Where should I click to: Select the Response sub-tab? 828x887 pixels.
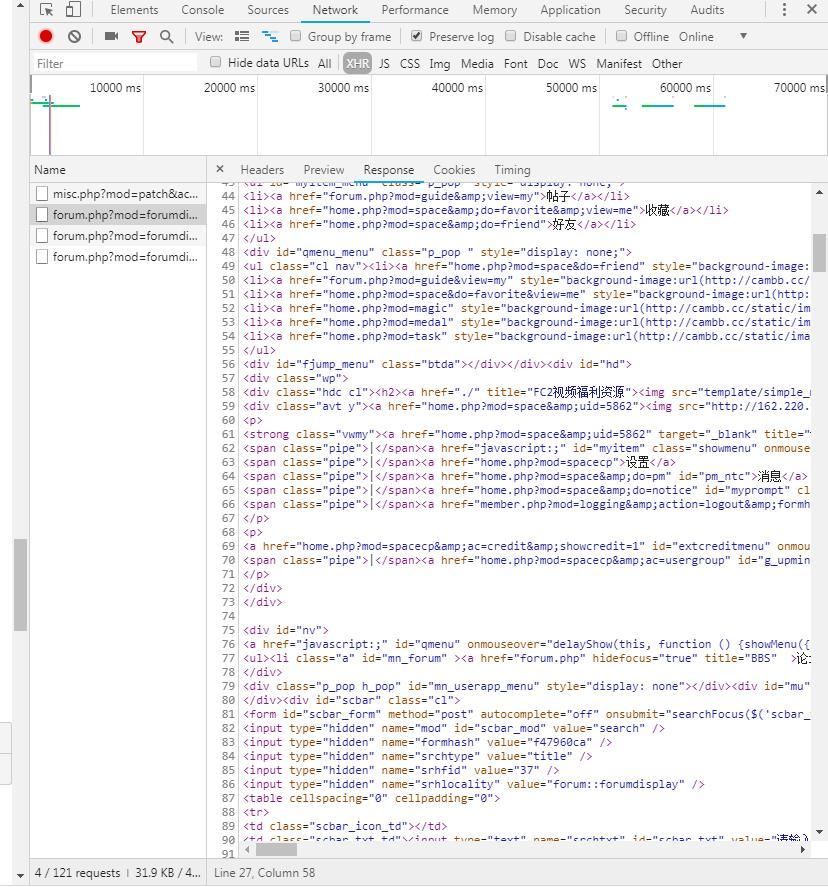pos(389,170)
